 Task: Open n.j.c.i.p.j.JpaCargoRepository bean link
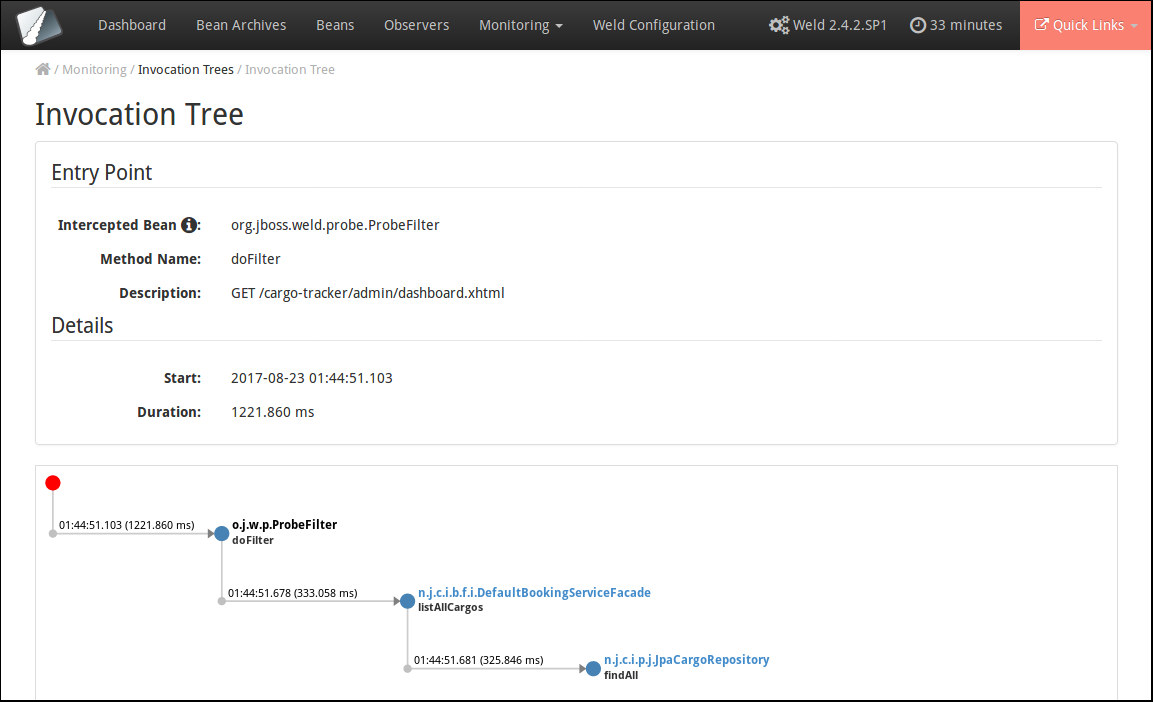pos(686,660)
